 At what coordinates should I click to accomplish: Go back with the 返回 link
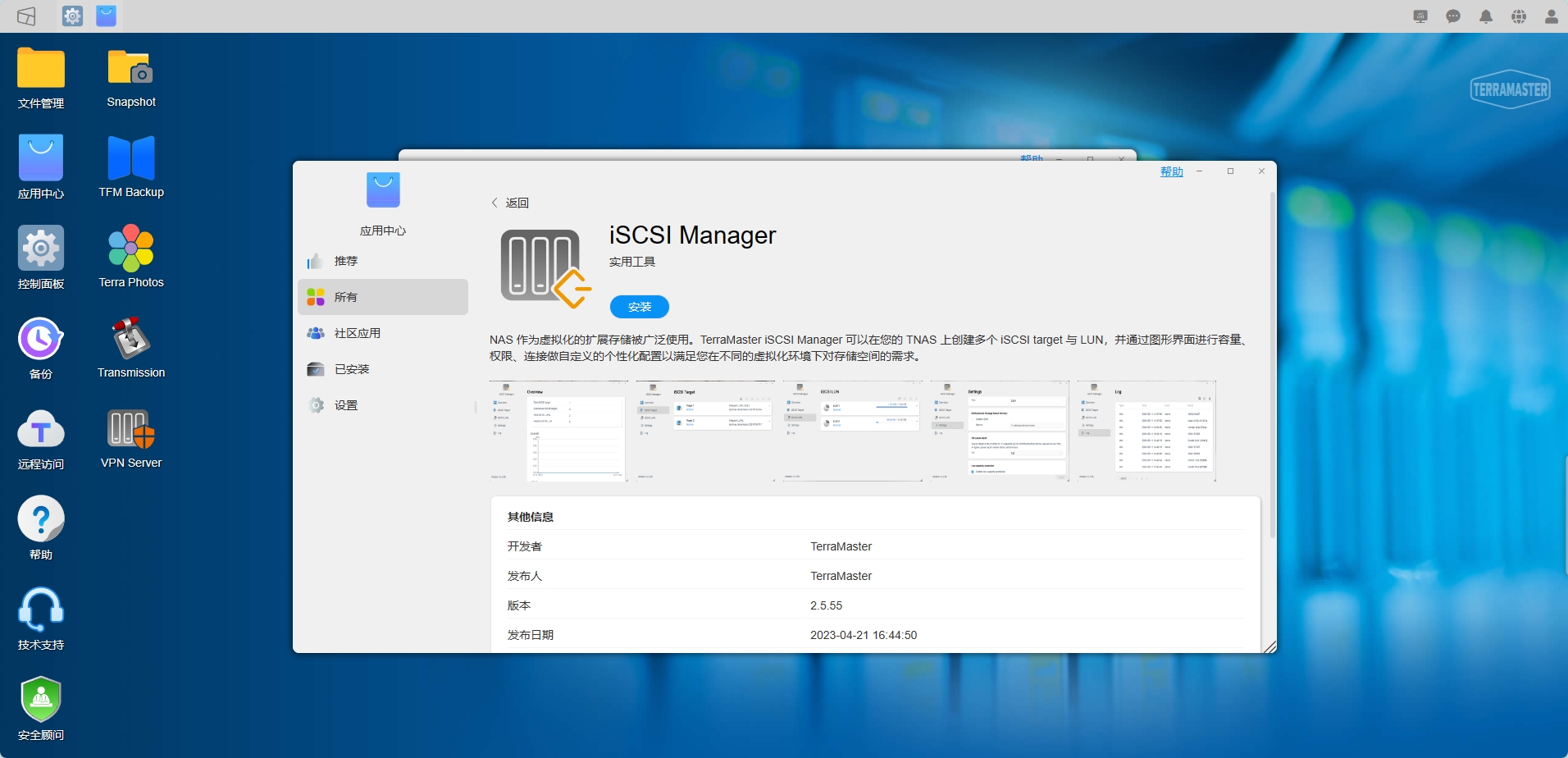[510, 203]
